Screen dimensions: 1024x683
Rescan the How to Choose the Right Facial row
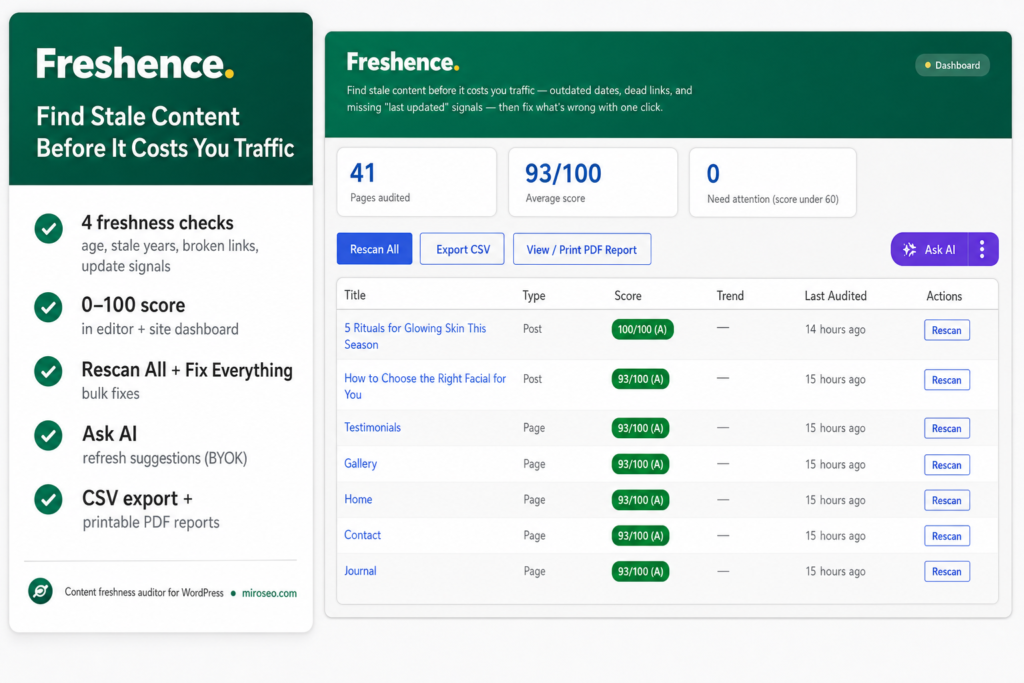click(x=947, y=379)
